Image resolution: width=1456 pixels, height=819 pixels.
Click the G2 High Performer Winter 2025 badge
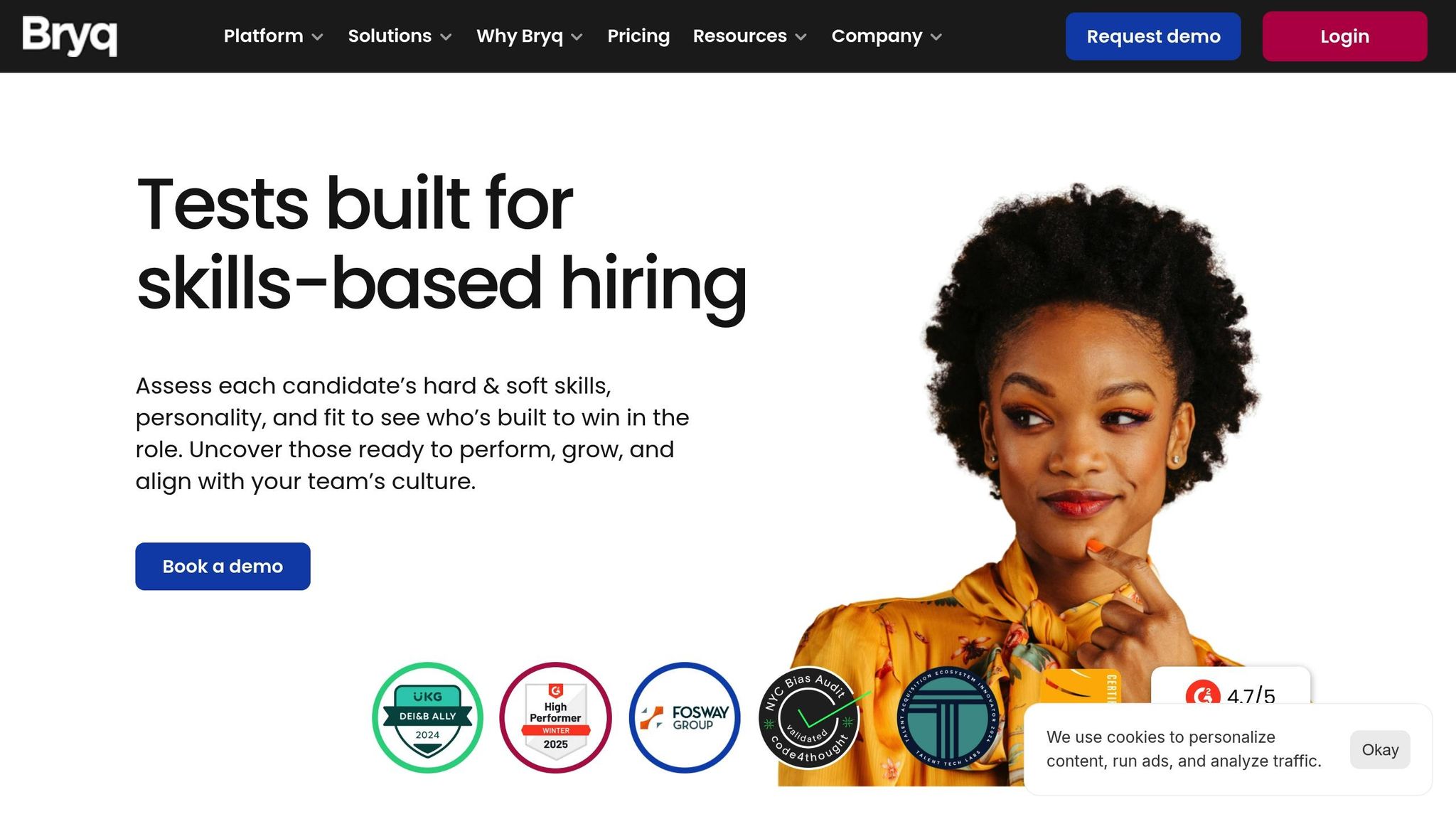(x=555, y=717)
